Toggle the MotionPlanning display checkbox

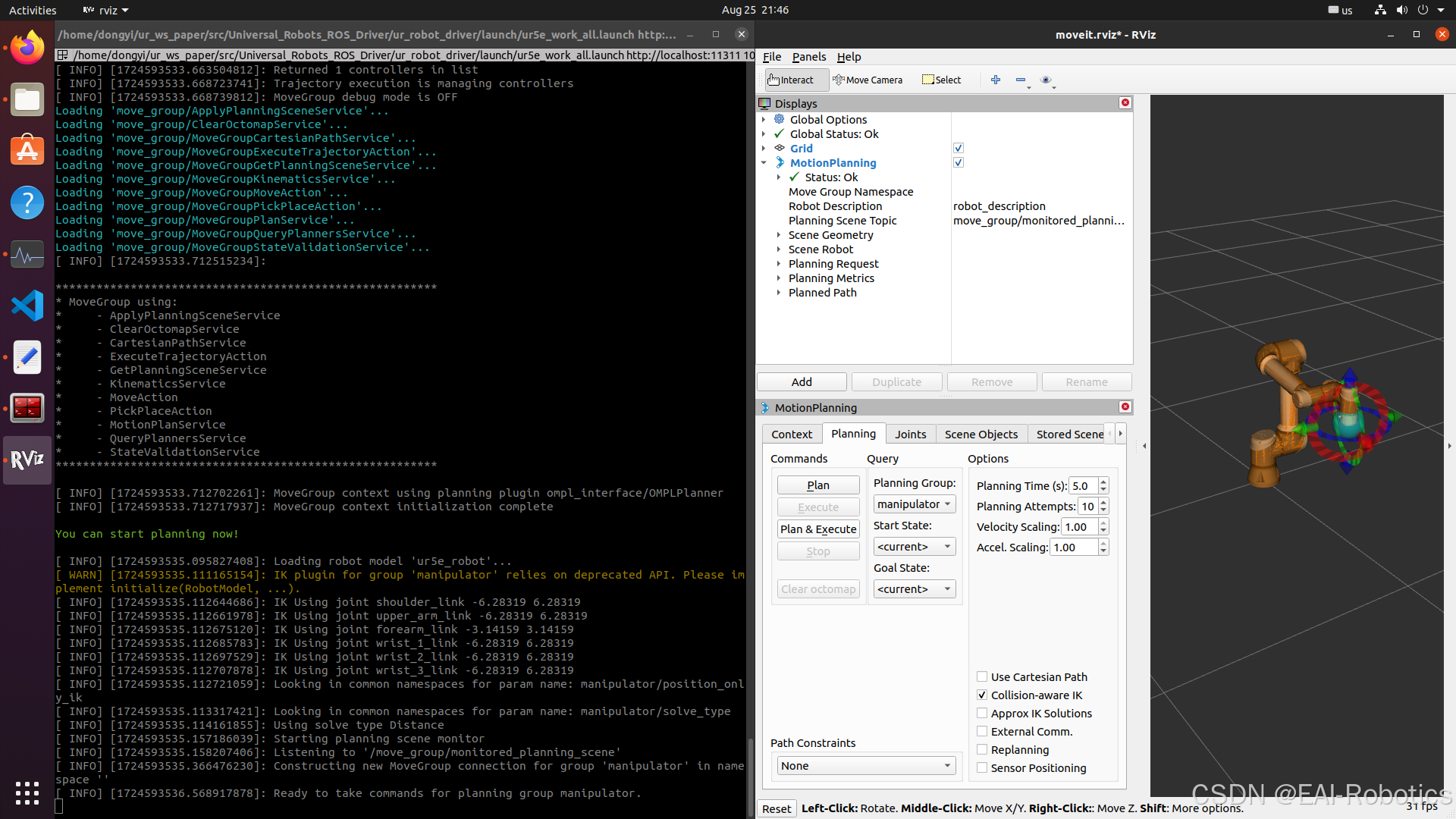(x=958, y=162)
